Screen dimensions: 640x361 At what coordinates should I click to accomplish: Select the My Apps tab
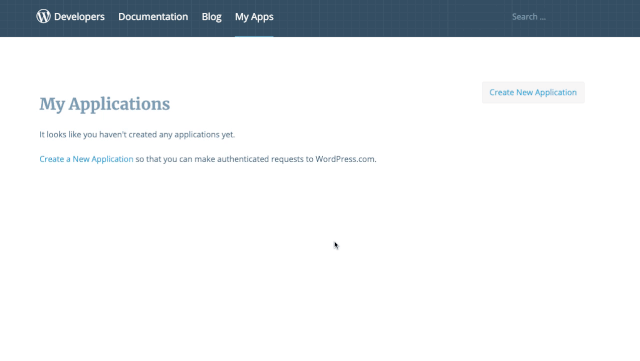coord(254,17)
